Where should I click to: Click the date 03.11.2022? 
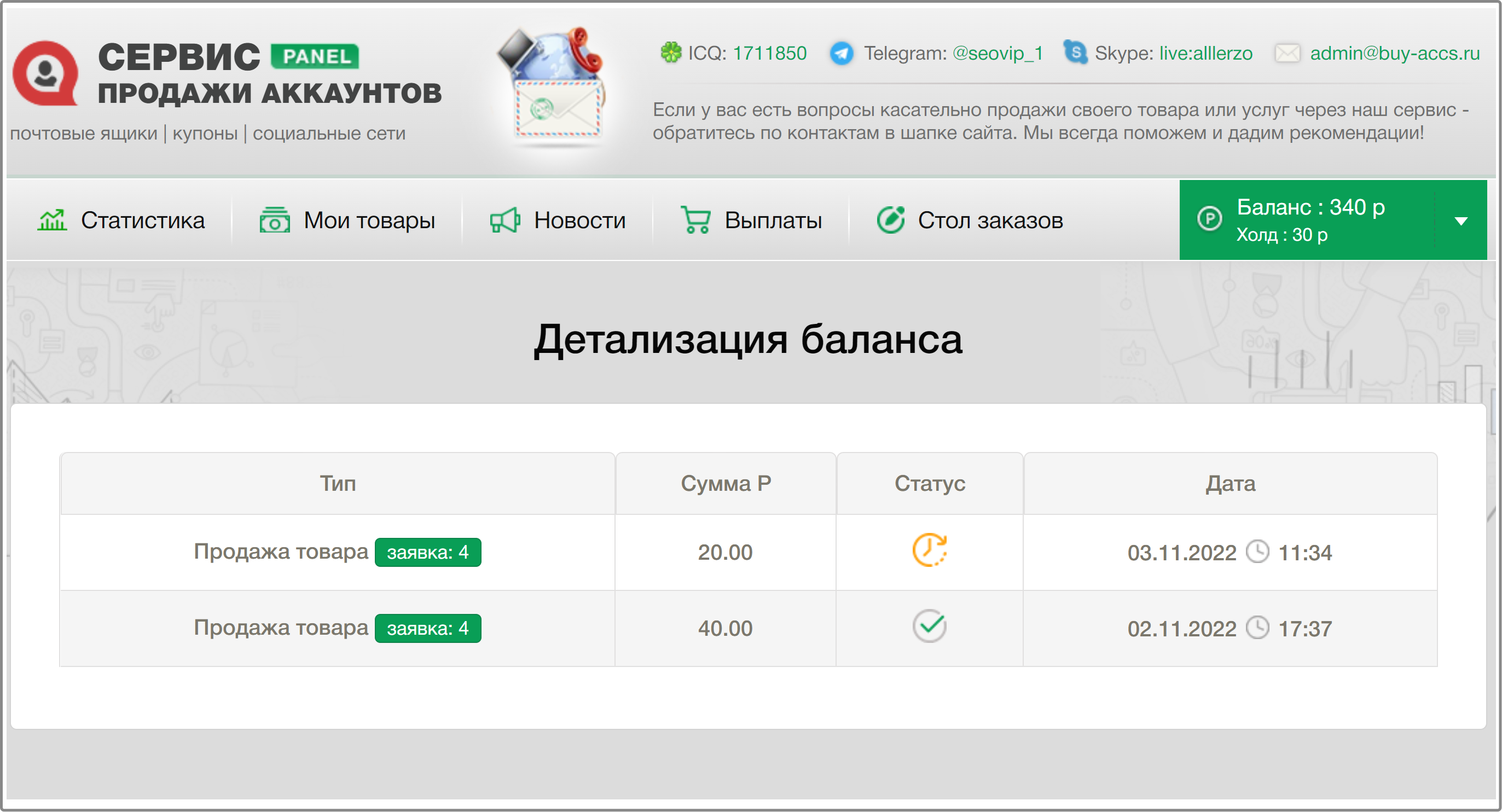coord(1182,553)
